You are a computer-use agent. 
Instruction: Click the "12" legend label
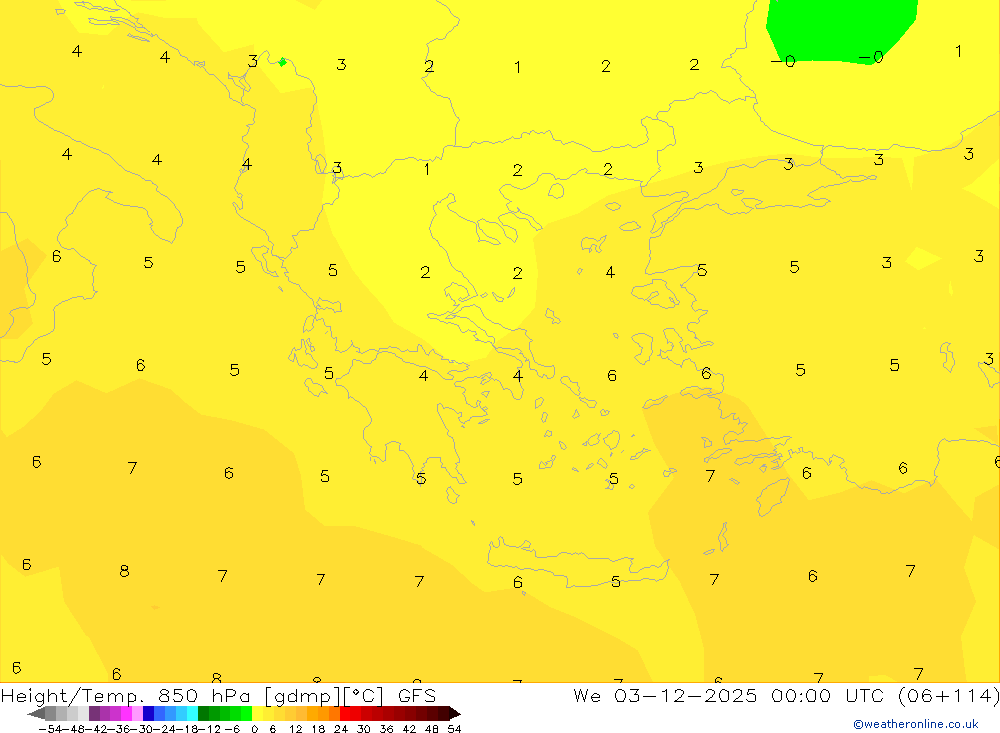click(x=295, y=729)
